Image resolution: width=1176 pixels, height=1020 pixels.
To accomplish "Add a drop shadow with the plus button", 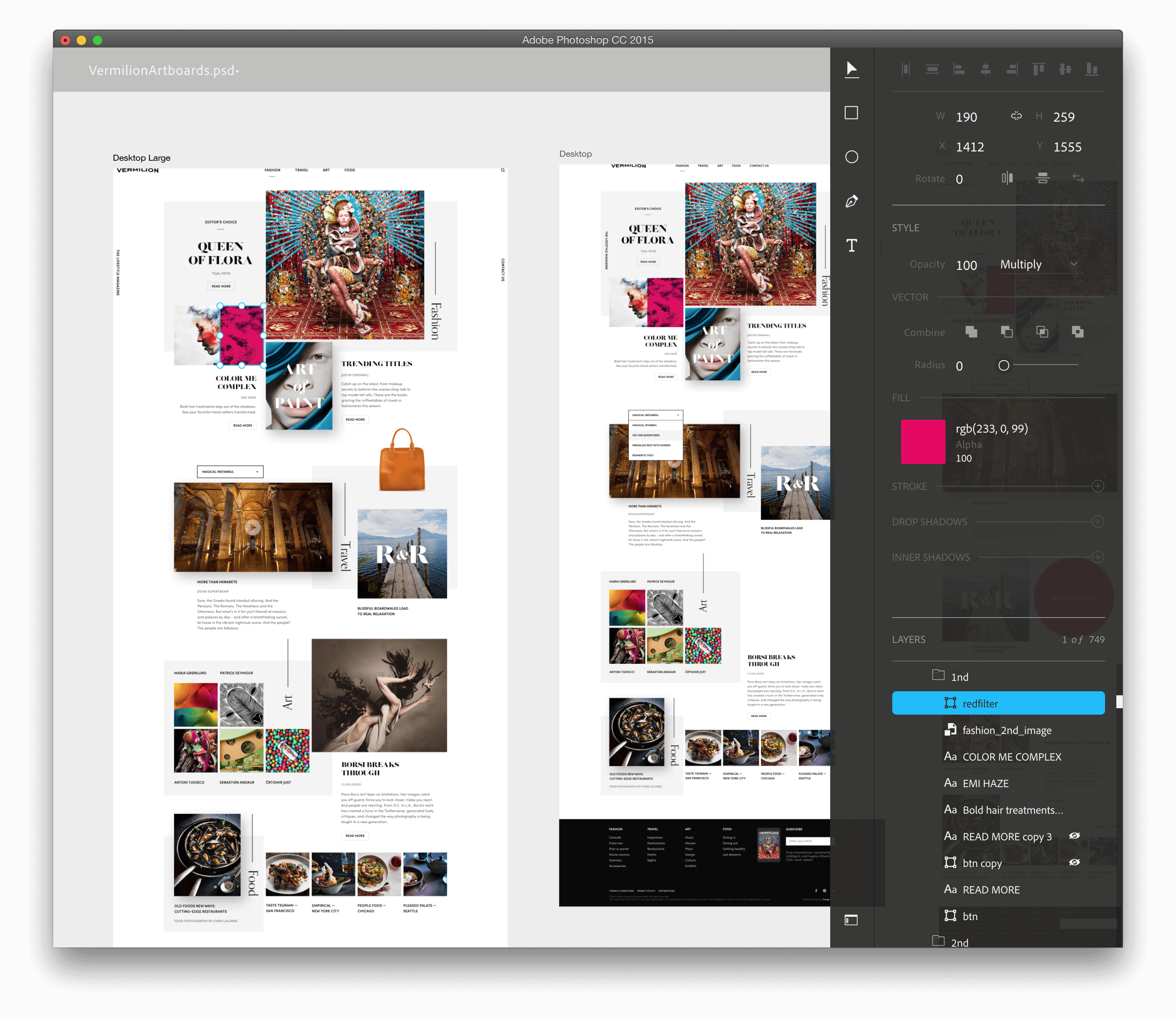I will 1099,521.
